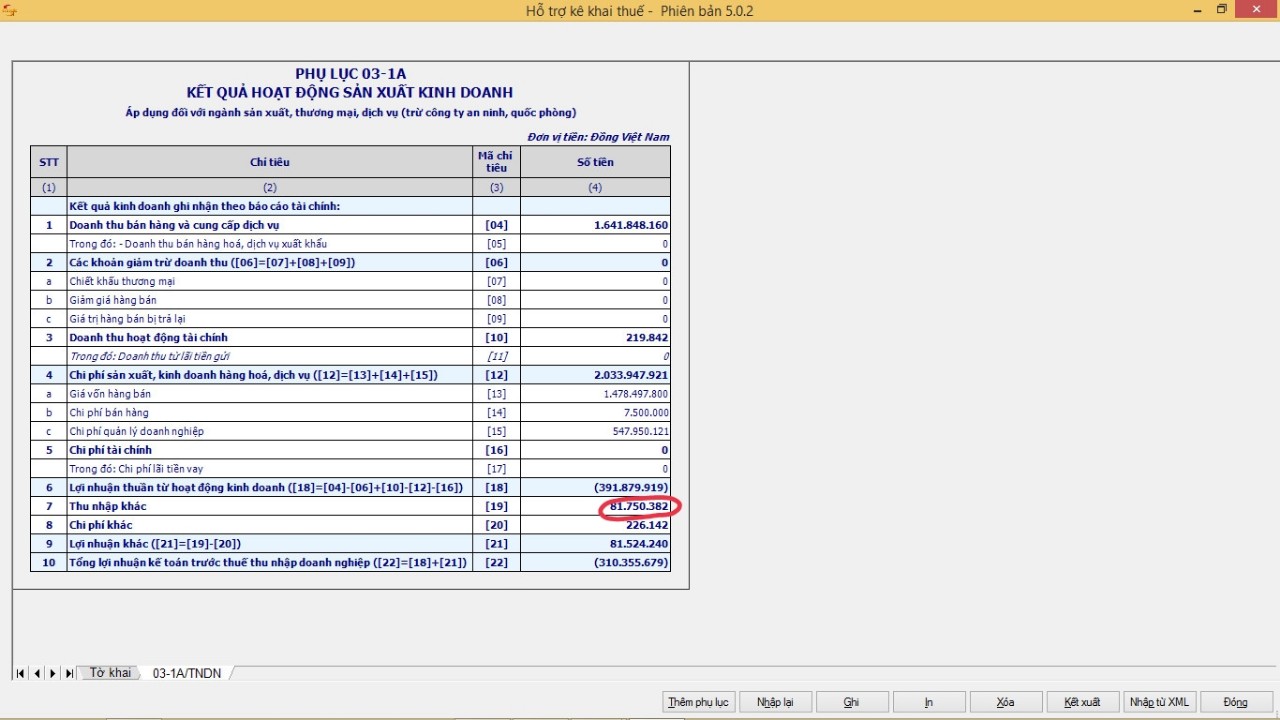This screenshot has height=720, width=1280.
Task: Minimize the Hỗ trợ kê khai thuế window
Action: click(1197, 9)
